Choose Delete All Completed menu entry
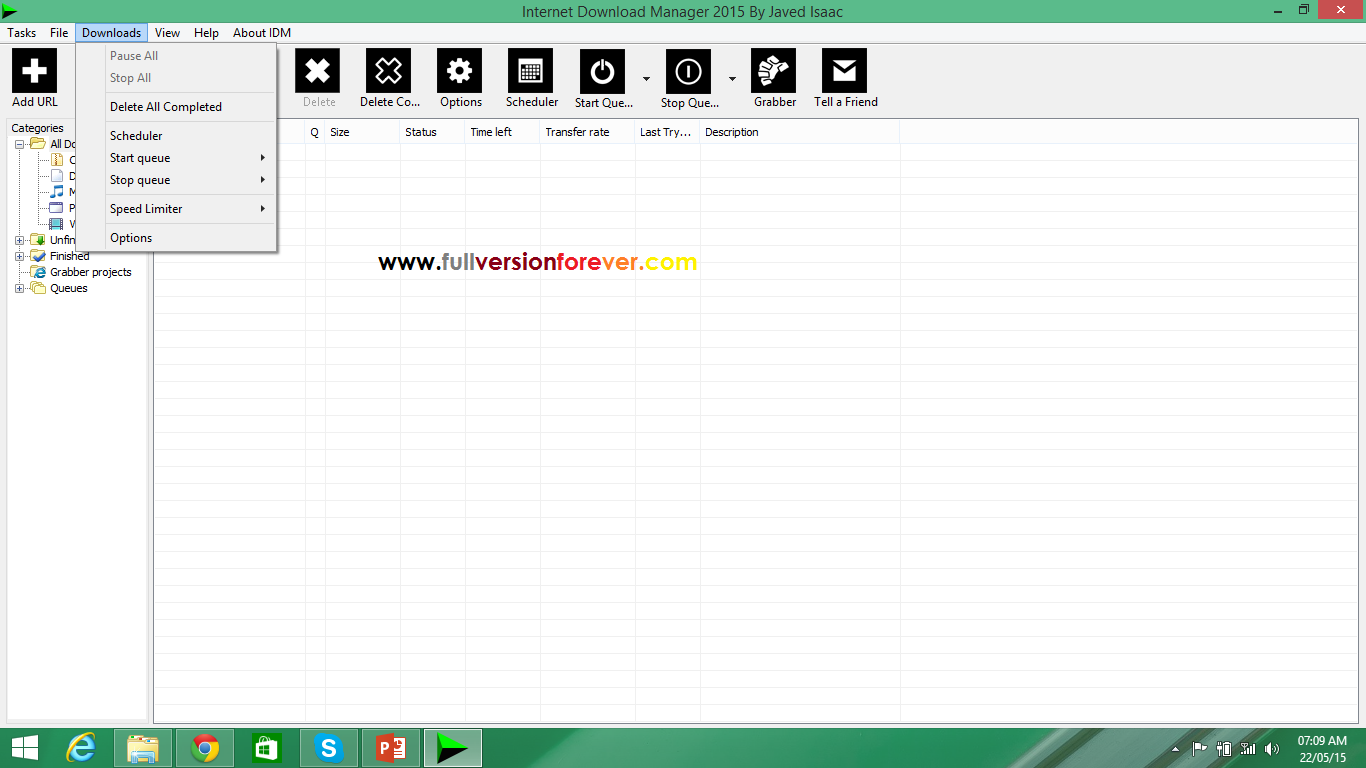Screen dimensions: 1366x768 (190, 107)
